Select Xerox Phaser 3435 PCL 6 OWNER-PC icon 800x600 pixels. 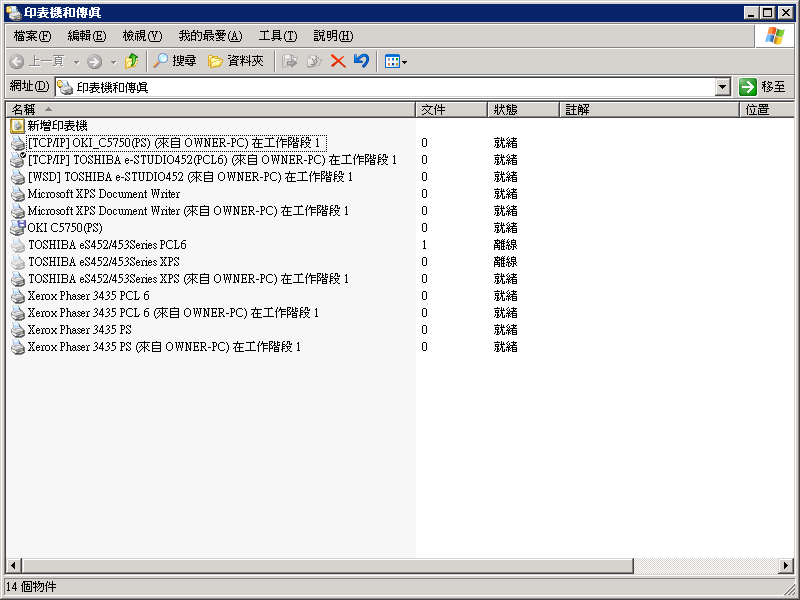click(18, 313)
